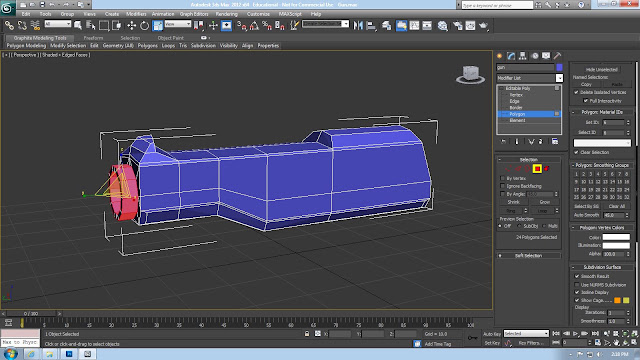
Task: Uncheck Delete Isolated Vertices
Action: (576, 92)
